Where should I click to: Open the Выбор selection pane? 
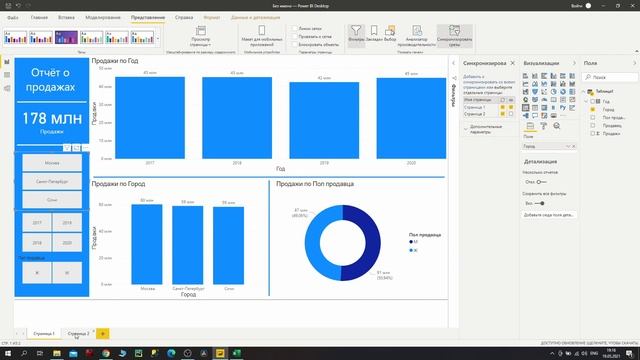point(390,33)
